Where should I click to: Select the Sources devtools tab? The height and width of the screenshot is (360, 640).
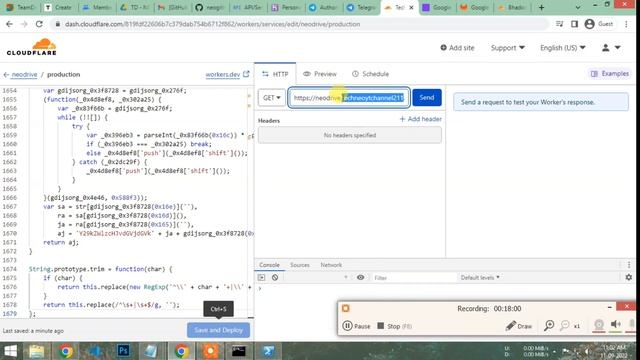[x=300, y=265]
